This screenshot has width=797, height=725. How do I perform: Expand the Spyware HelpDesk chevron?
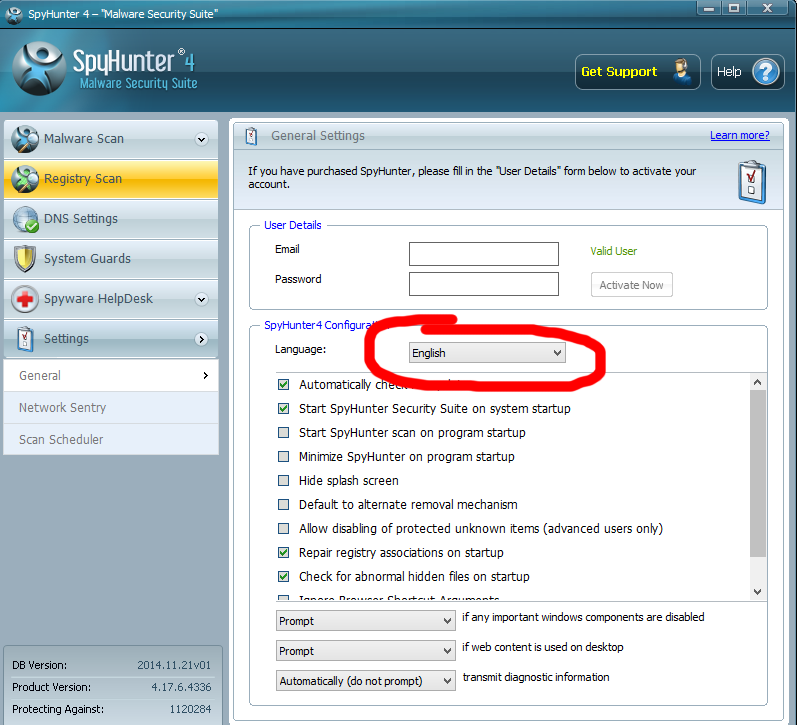tap(202, 299)
